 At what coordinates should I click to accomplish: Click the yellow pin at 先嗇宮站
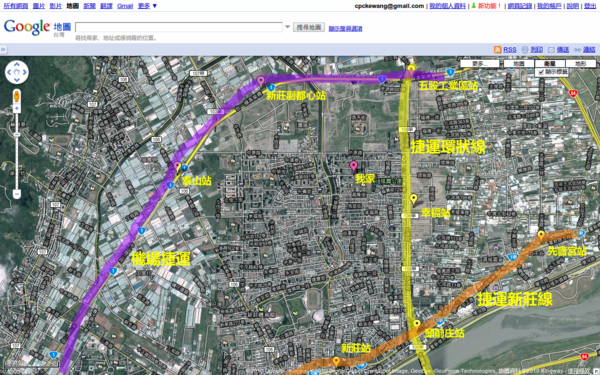pos(541,235)
